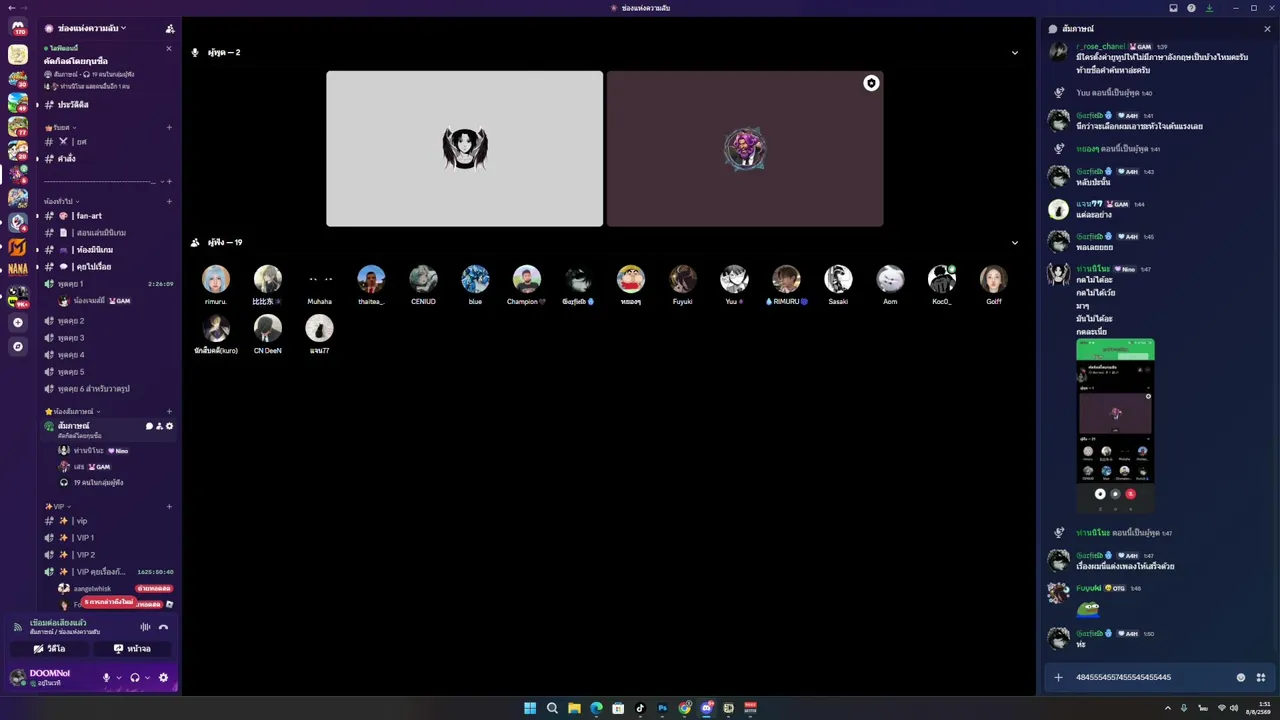Image resolution: width=1280 pixels, height=720 pixels.
Task: Click Fuyuki username in chat panel
Action: pyautogui.click(x=1088, y=588)
